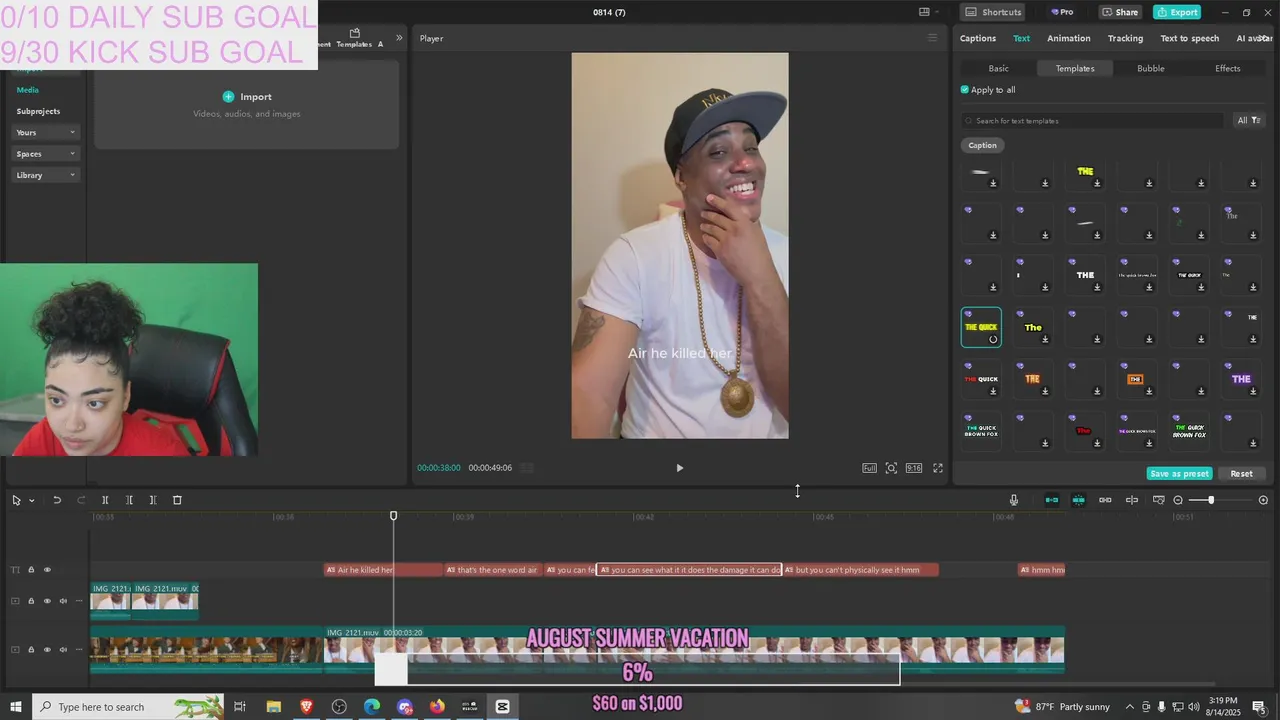This screenshot has width=1280, height=720.
Task: Toggle preview axis icon
Action: 1132,500
